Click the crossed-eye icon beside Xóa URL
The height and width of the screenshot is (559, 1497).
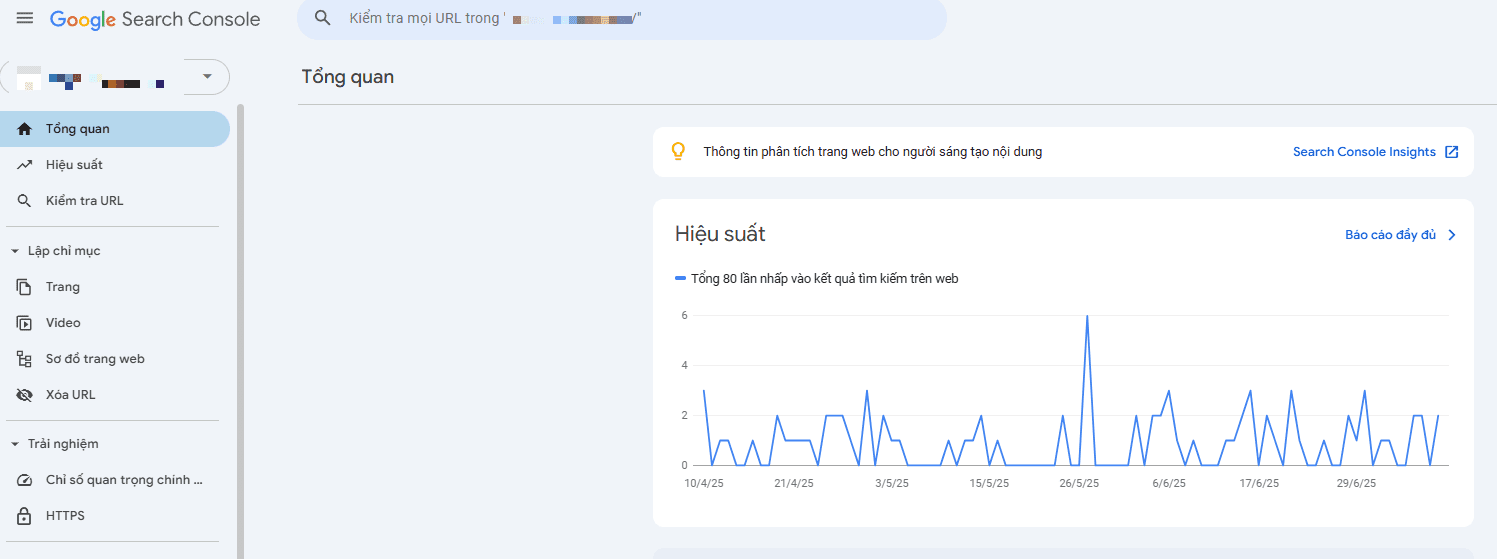tap(25, 395)
